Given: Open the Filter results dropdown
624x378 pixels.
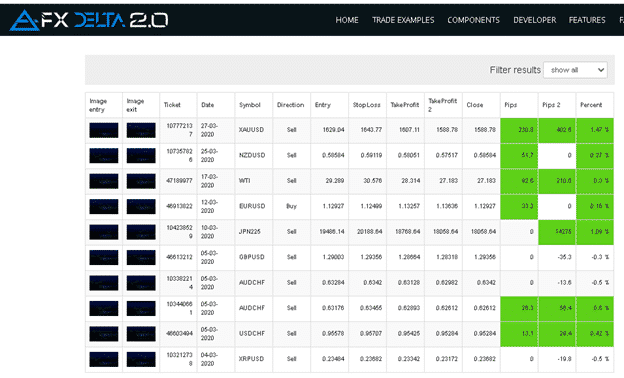Looking at the screenshot, I should [x=575, y=70].
